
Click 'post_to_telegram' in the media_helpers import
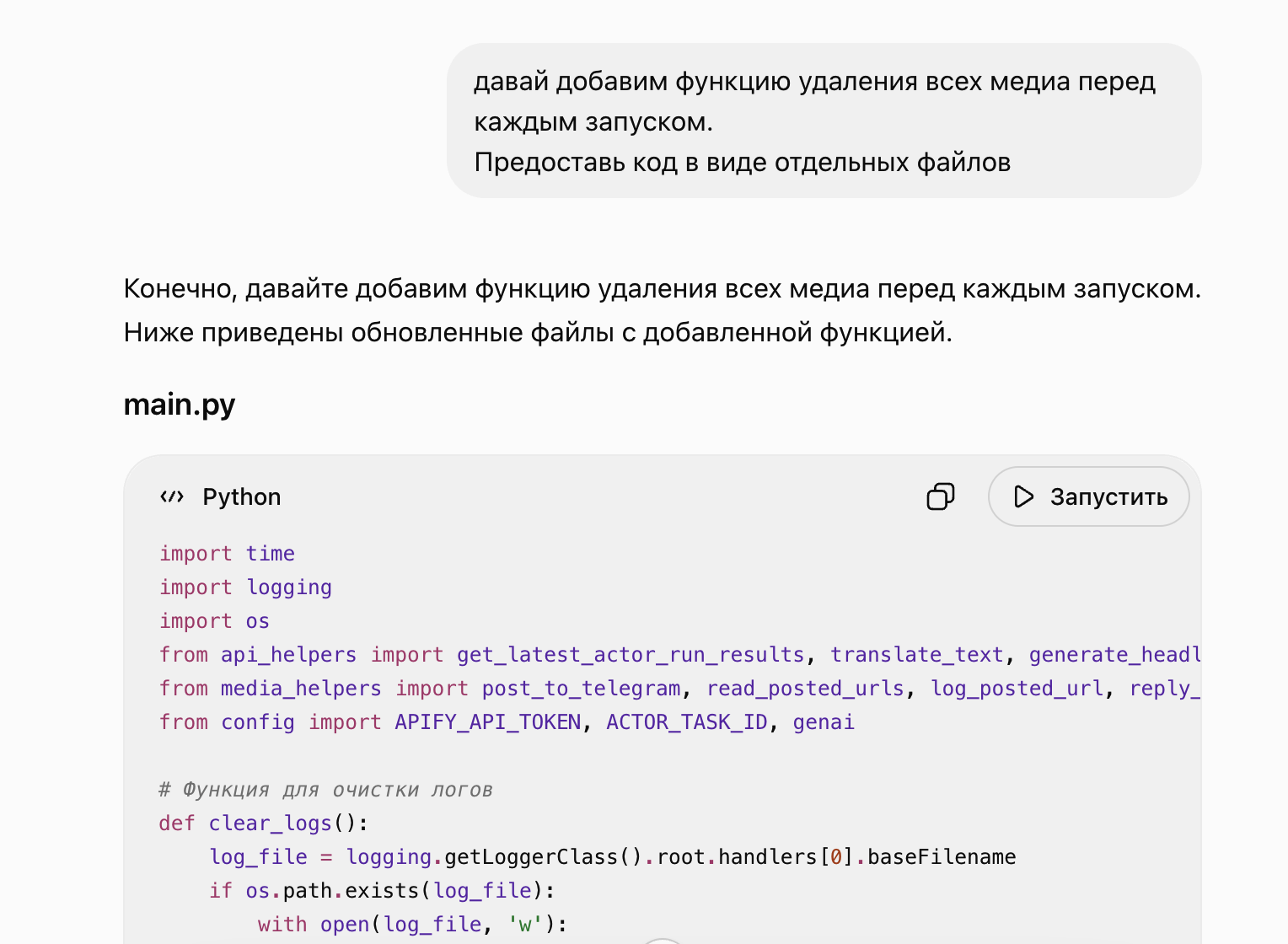pos(581,689)
